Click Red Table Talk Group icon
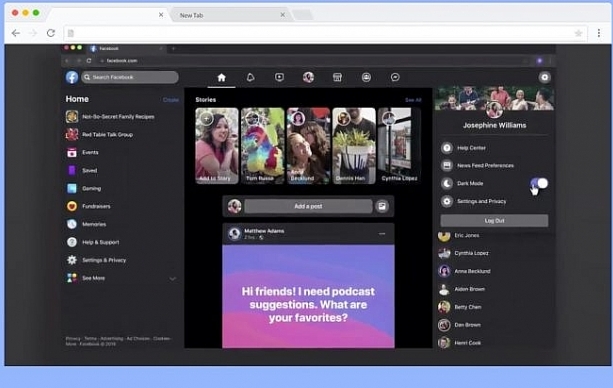Viewport: 613px width, 388px height. tap(72, 135)
